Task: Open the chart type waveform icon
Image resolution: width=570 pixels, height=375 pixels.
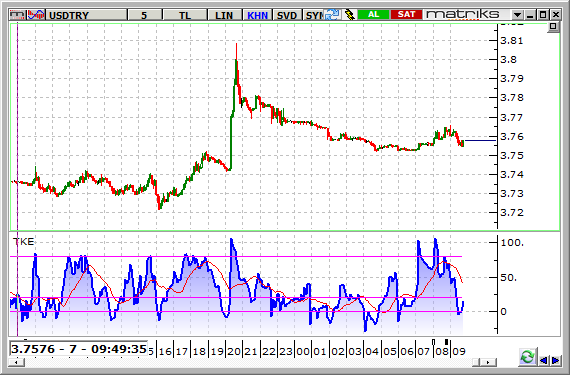Action: [36, 15]
